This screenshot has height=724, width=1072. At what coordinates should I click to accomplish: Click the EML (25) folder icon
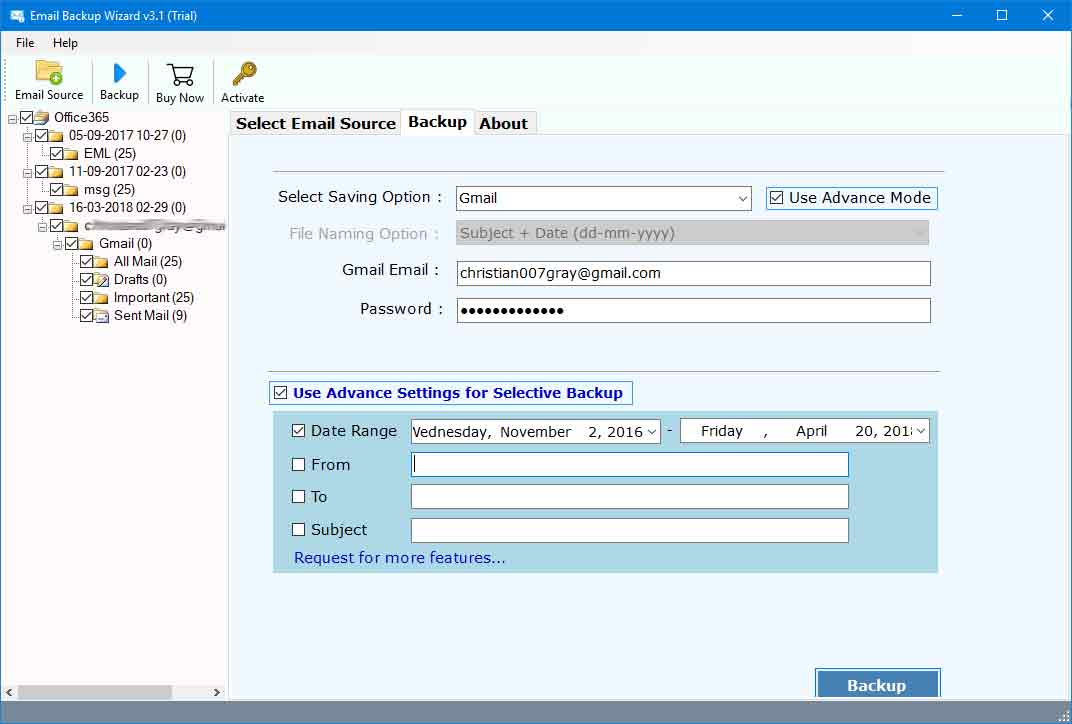coord(71,154)
